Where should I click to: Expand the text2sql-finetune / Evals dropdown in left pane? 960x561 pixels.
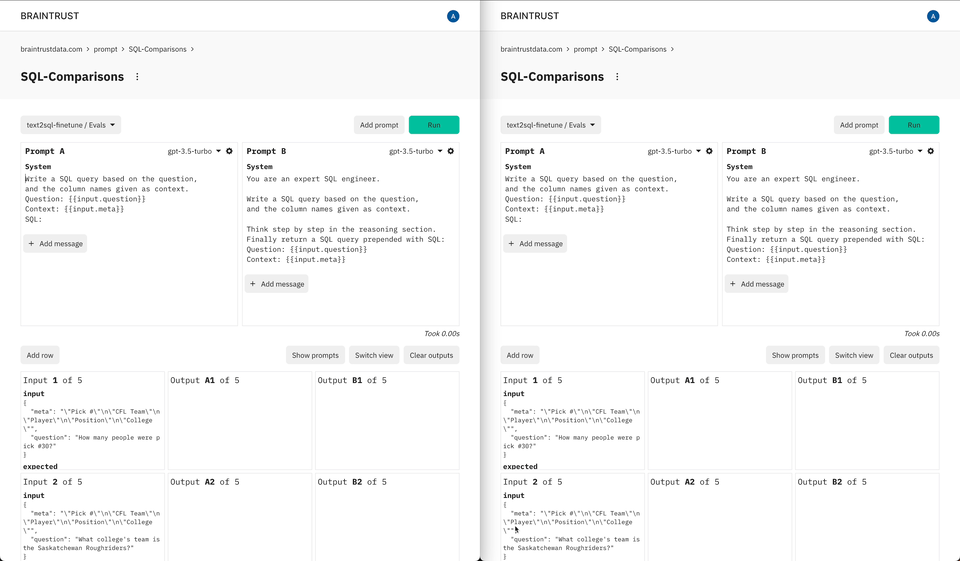point(71,125)
